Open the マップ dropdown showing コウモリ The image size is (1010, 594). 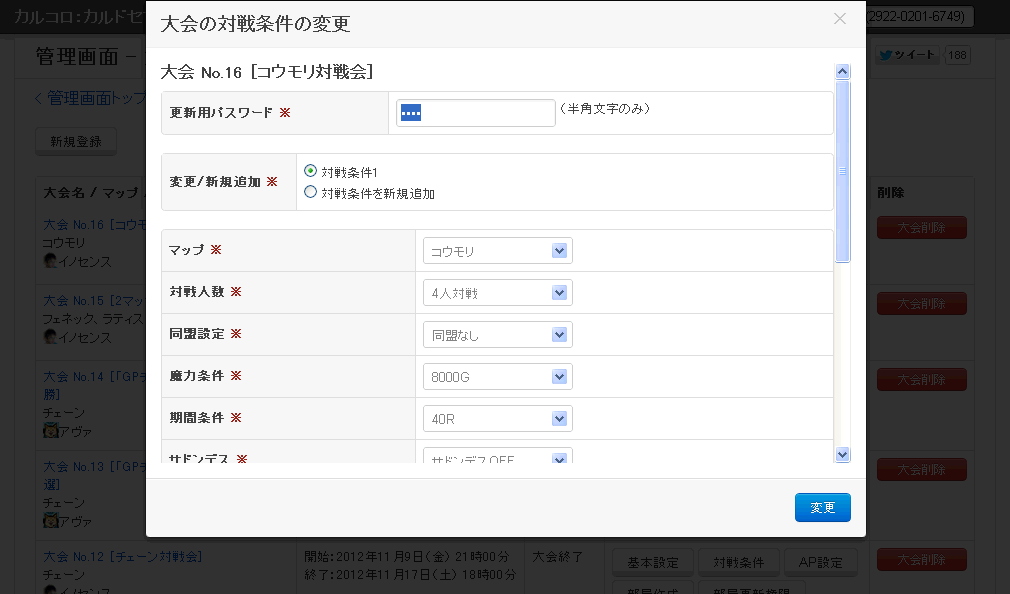(497, 251)
